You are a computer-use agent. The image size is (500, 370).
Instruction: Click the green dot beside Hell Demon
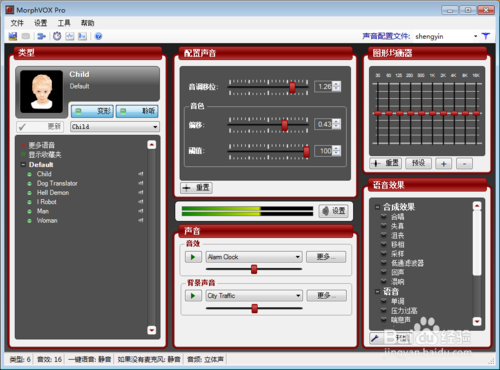(29, 193)
